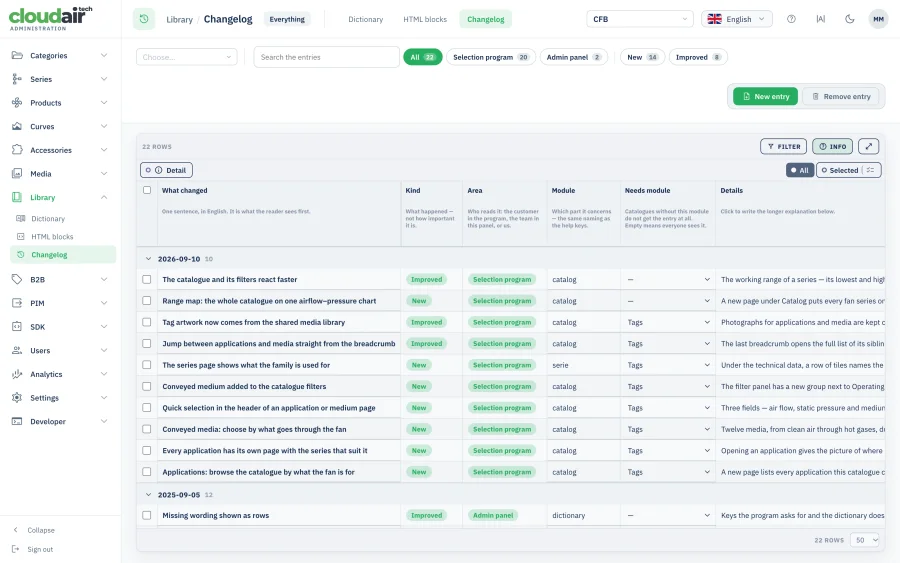Show only Selected rows
Image resolution: width=900 pixels, height=563 pixels.
(840, 170)
